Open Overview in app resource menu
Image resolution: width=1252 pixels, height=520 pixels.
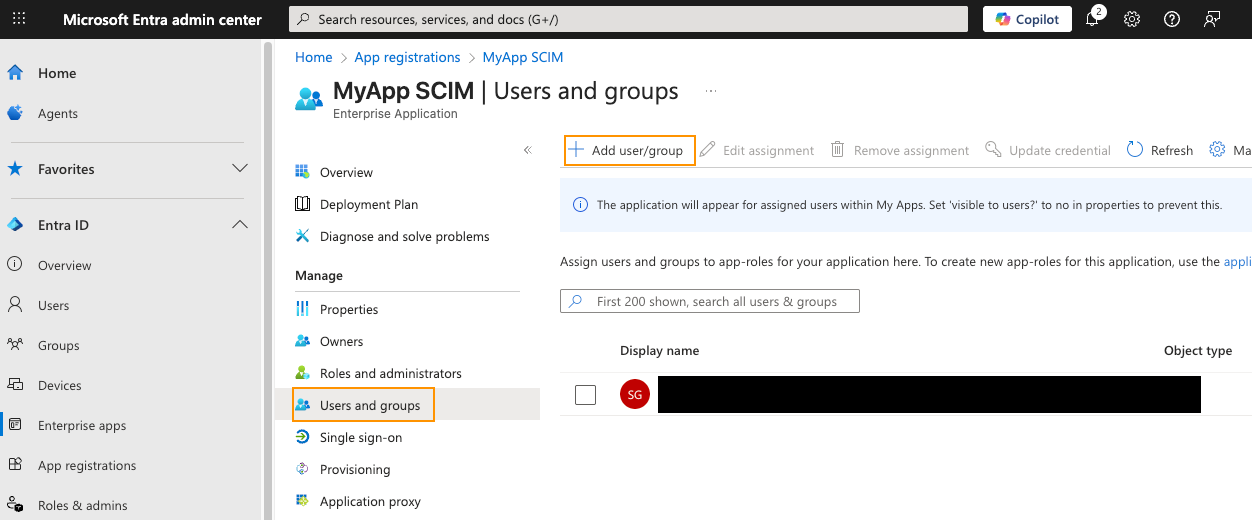click(x=346, y=172)
